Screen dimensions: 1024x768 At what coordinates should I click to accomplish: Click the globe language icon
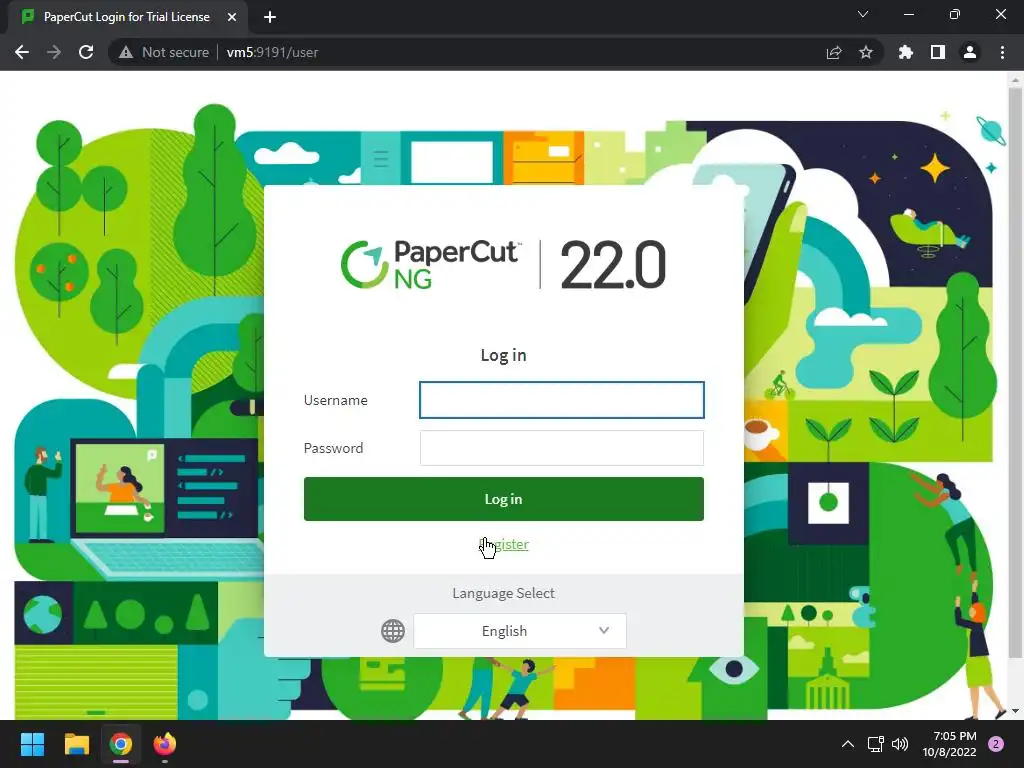(392, 631)
